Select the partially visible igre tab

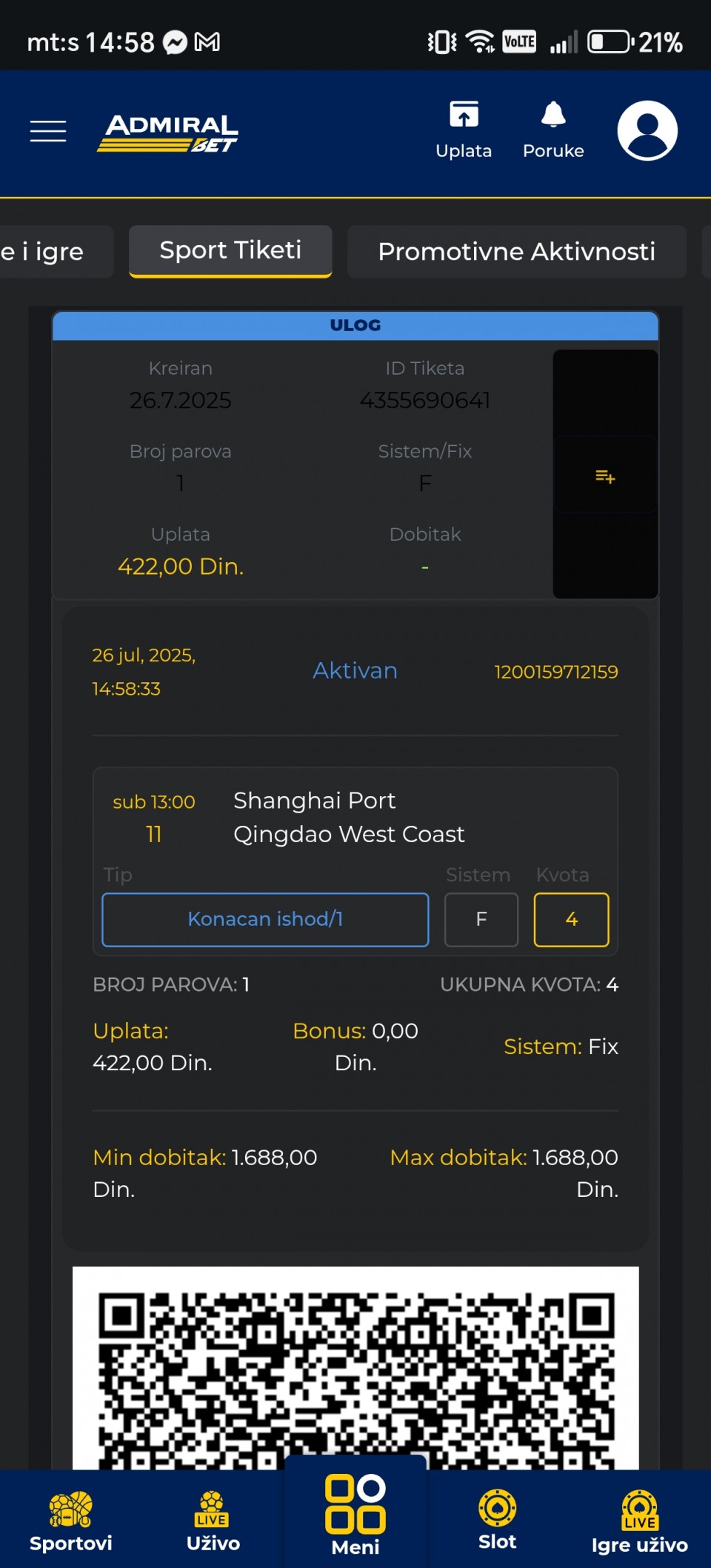52,252
